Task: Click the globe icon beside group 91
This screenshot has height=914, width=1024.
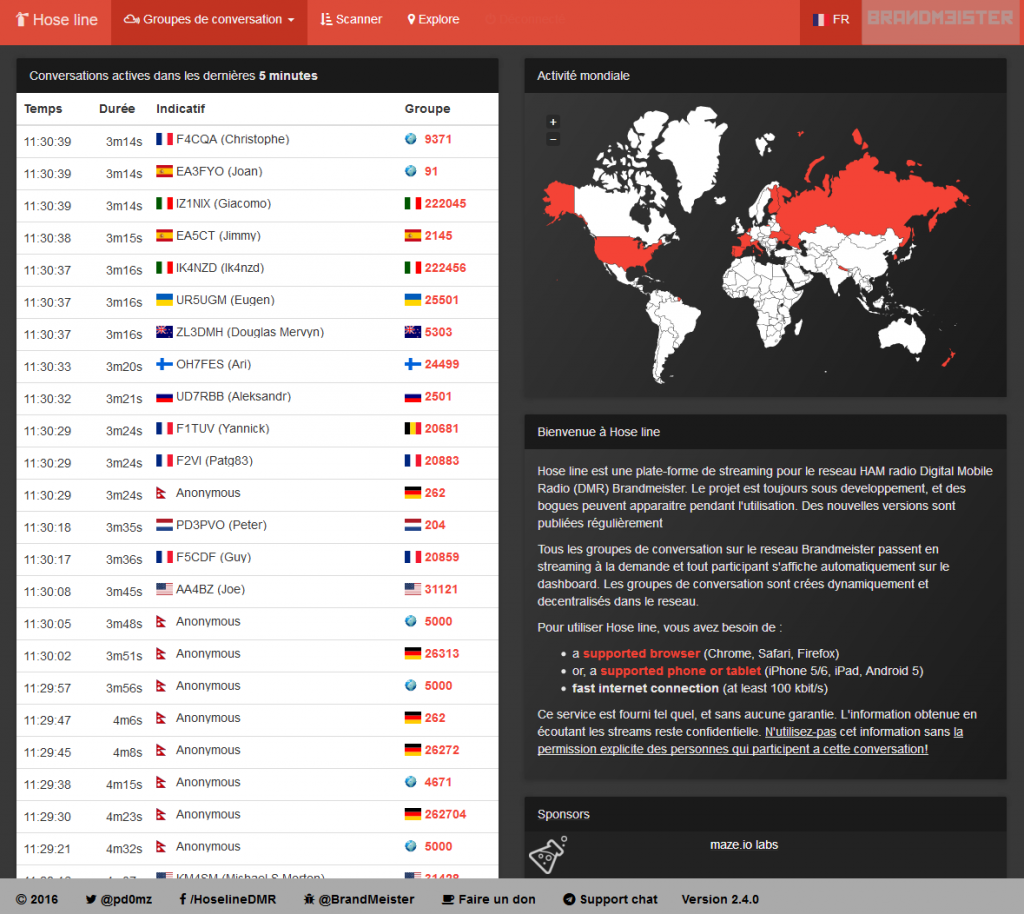Action: point(411,170)
